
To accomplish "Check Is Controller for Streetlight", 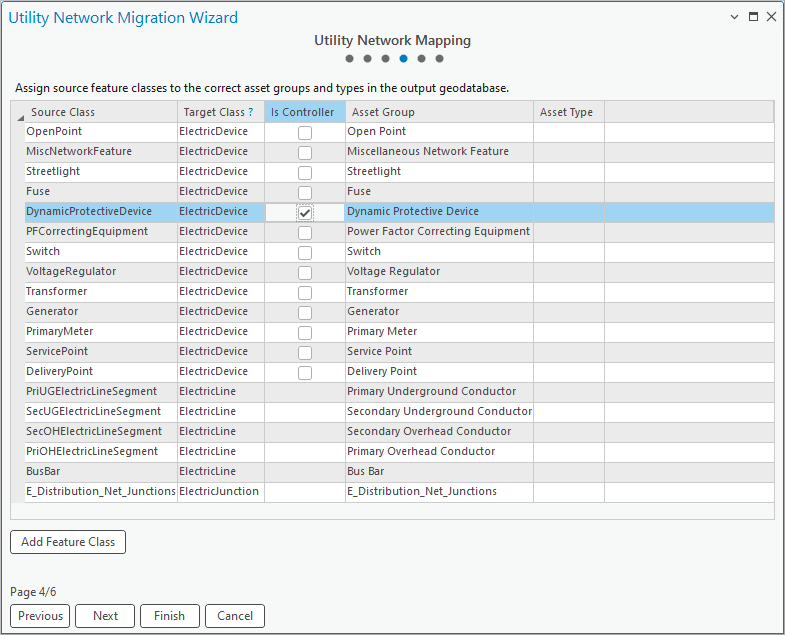I will [x=305, y=173].
